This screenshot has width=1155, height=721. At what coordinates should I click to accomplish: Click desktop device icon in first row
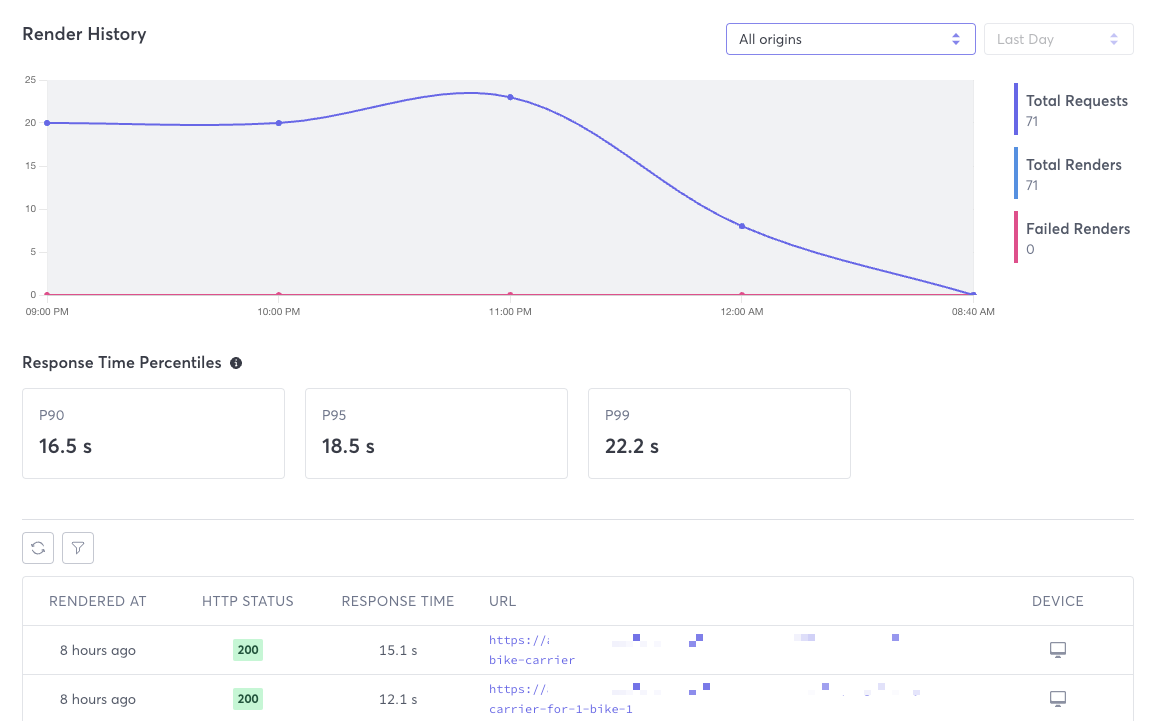click(1057, 650)
